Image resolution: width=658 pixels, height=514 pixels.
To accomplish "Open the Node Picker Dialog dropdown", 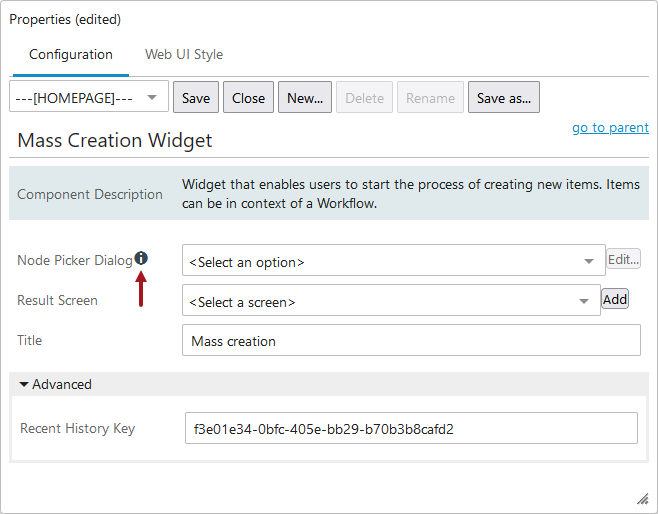I will (393, 262).
